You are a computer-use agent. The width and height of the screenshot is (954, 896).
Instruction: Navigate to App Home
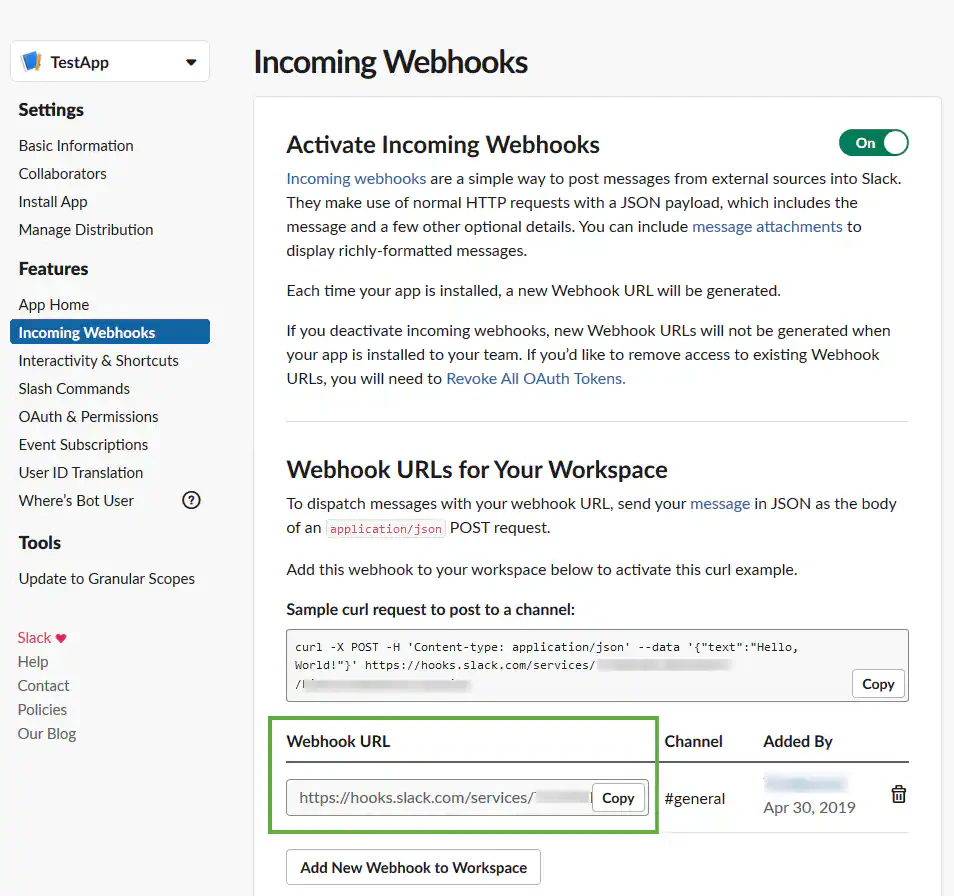pyautogui.click(x=54, y=305)
